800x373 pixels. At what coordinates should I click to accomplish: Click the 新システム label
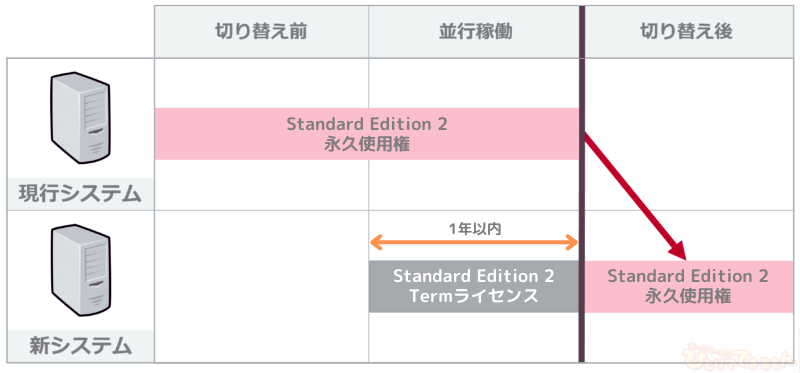click(80, 347)
